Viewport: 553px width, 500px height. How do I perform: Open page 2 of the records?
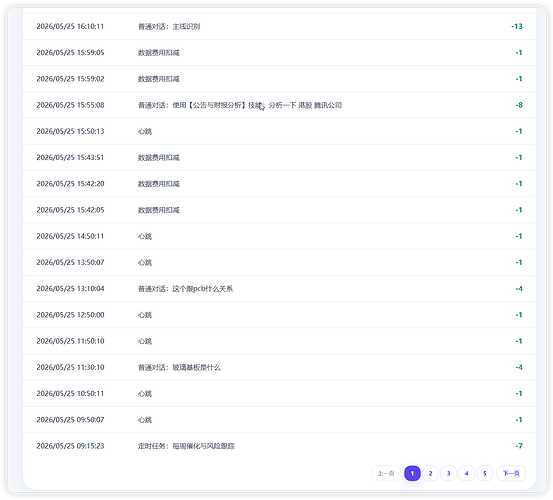(430, 473)
